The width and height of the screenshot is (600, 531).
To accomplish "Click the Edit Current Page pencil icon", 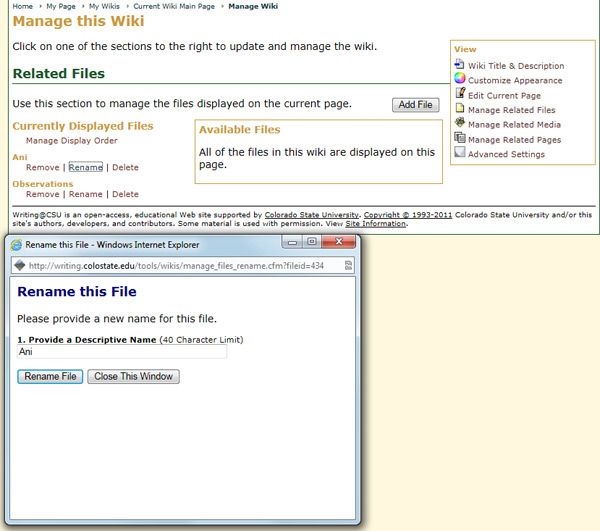I will [x=459, y=94].
